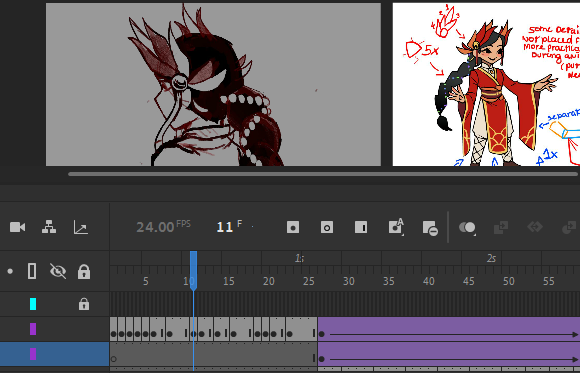Screen dimensions: 580x373
Task: Click frame 40 on the ruler
Action: [429, 281]
